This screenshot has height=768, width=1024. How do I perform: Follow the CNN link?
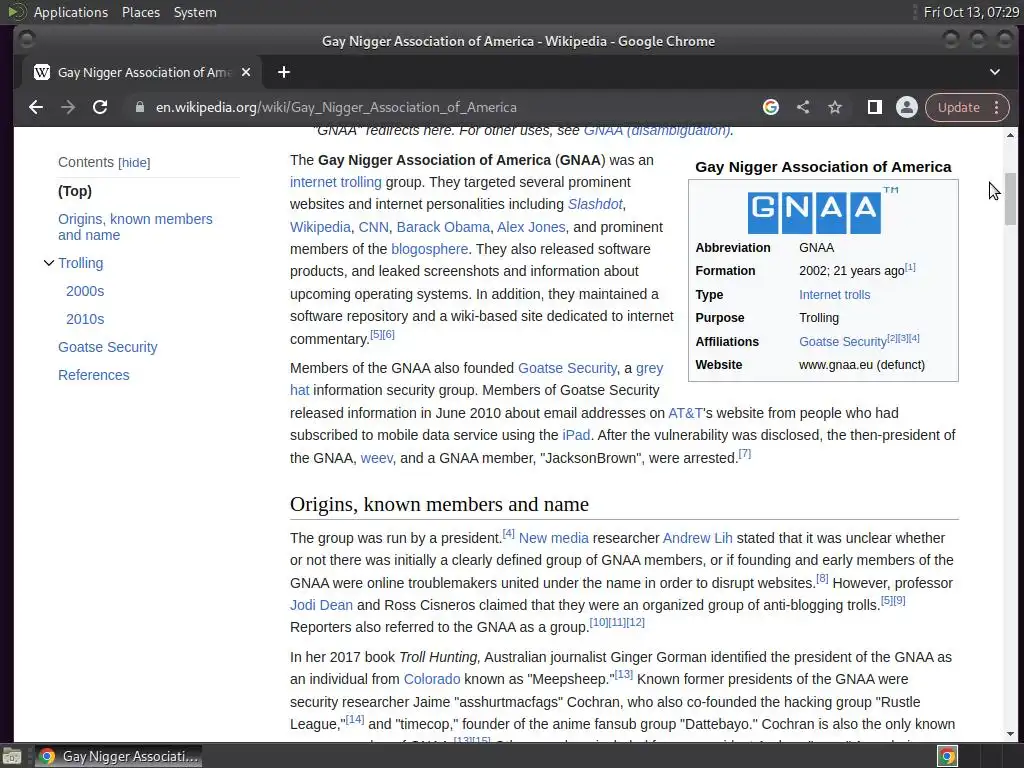[374, 227]
